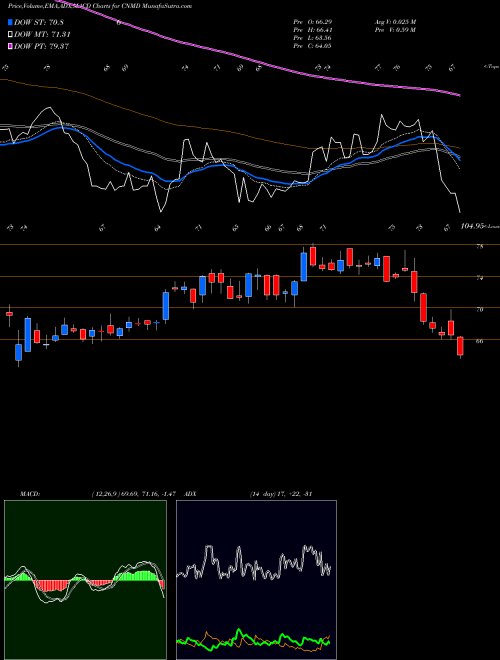Click the 'Pre C: 64.05' value
Screen dimensions: 500x660
(x=313, y=46)
